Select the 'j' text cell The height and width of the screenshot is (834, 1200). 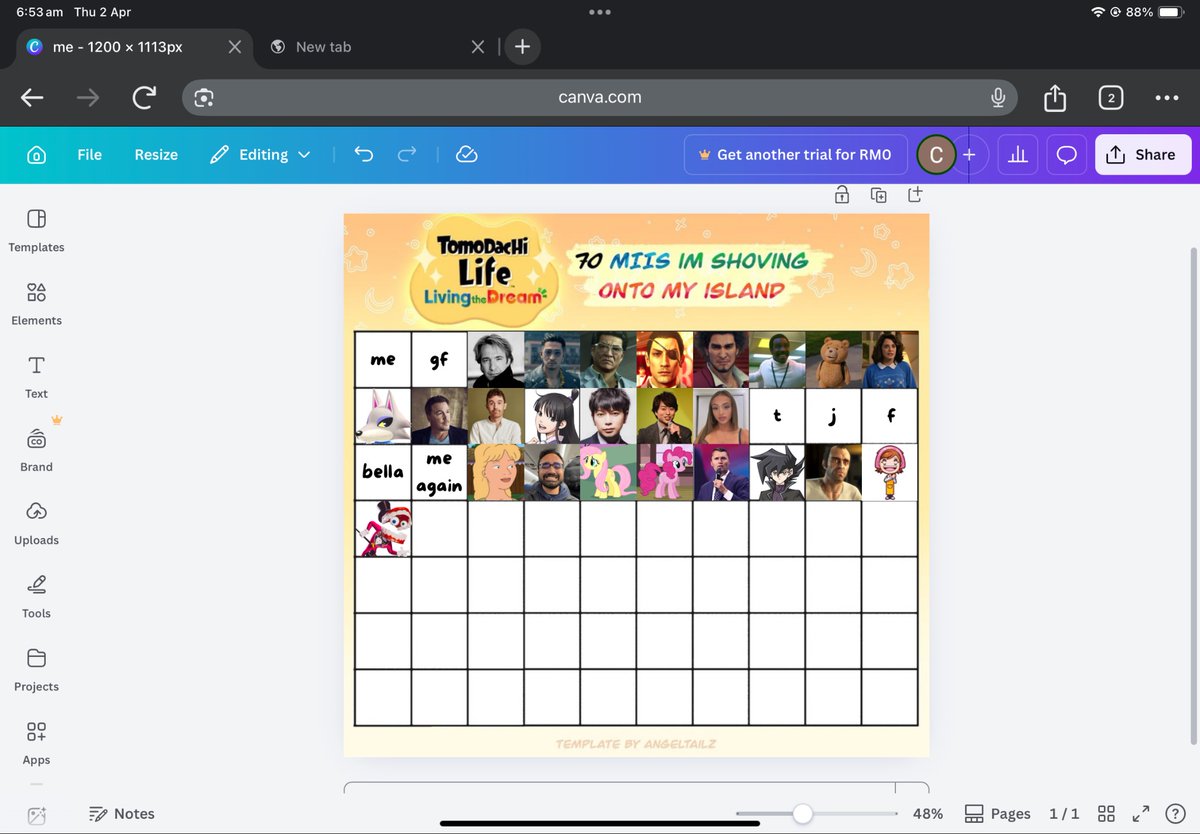click(x=833, y=416)
